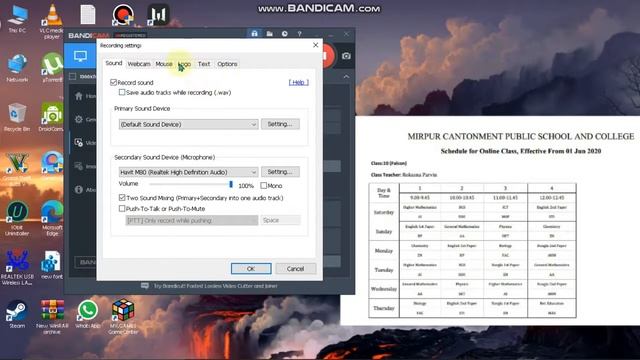Open the Recycle Bin
This screenshot has height=360, width=640.
17,117
